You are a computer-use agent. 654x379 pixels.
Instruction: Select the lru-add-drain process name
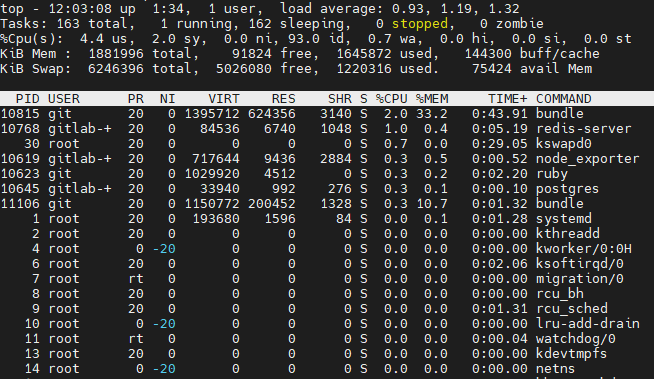click(x=588, y=324)
